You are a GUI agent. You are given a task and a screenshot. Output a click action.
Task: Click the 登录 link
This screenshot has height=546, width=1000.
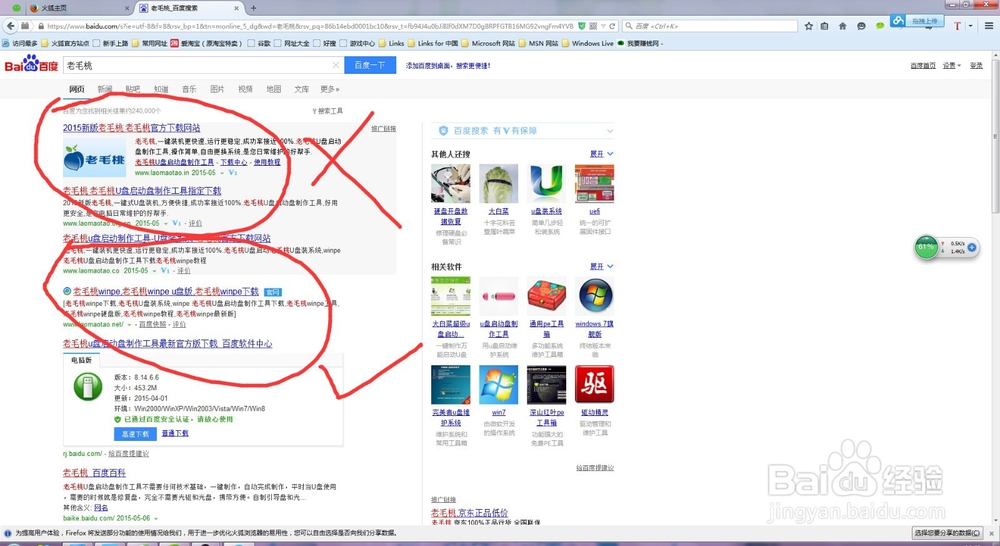tap(976, 66)
